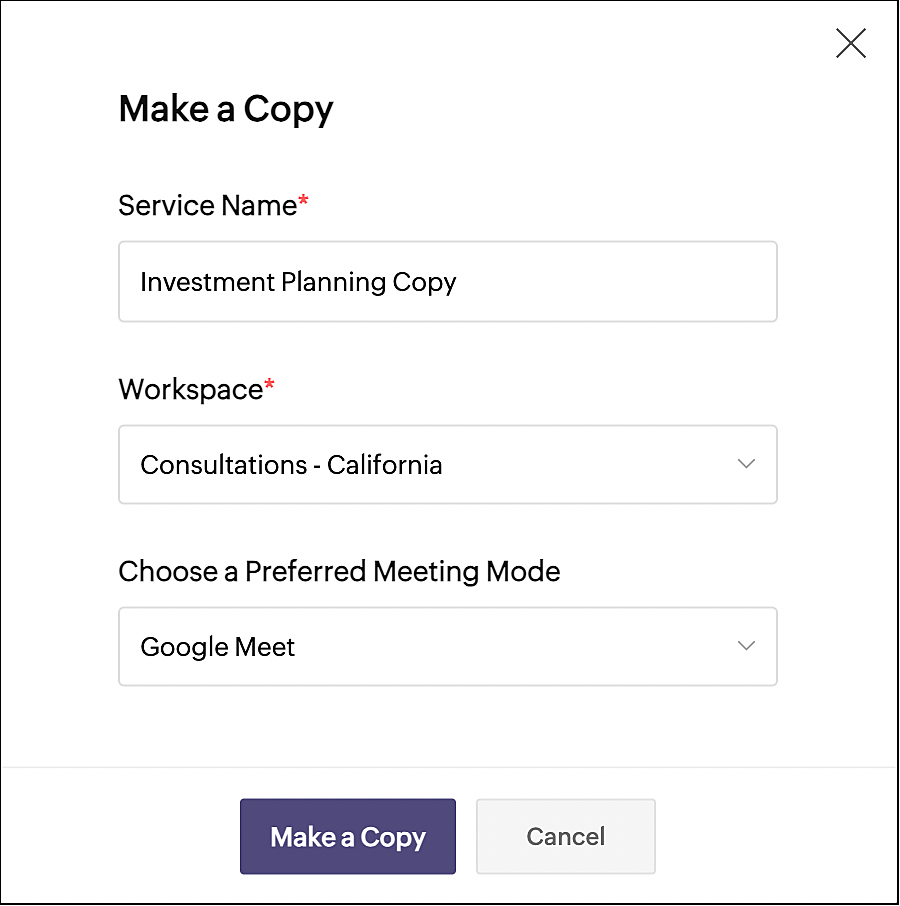
Task: Click the chevron beside Google Meet
Action: 746,646
